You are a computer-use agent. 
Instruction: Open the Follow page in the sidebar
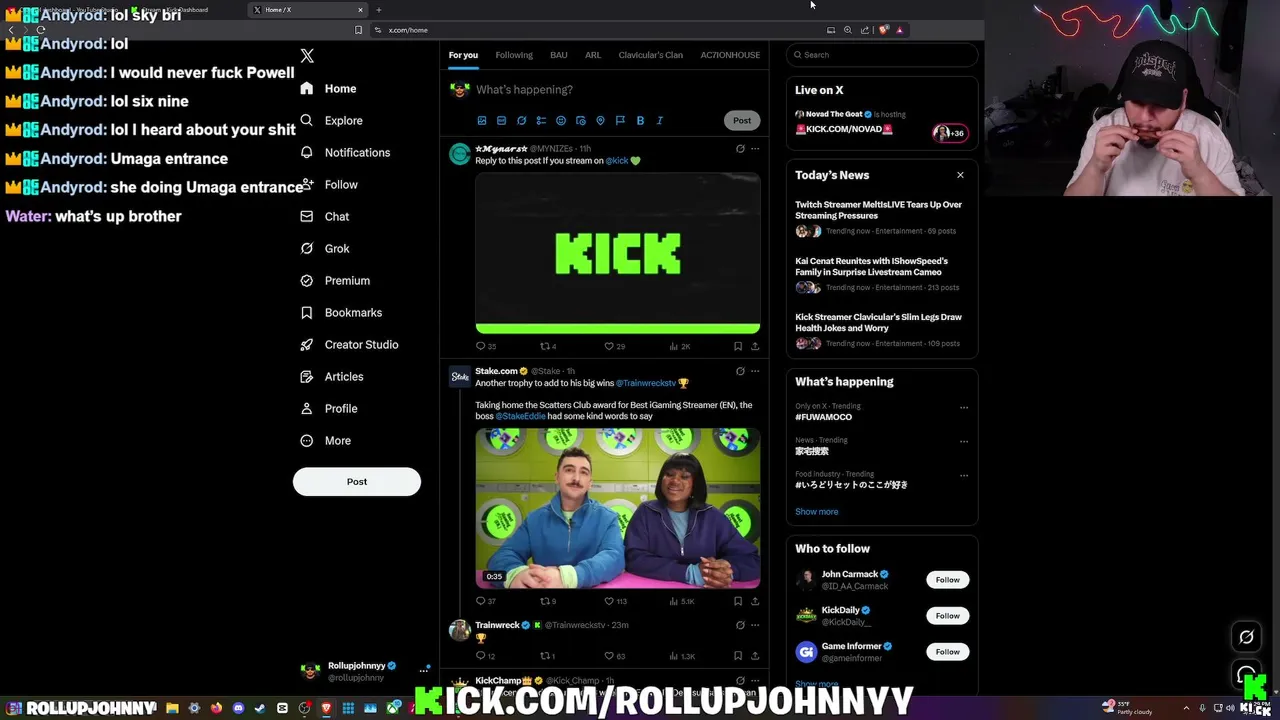coord(329,185)
